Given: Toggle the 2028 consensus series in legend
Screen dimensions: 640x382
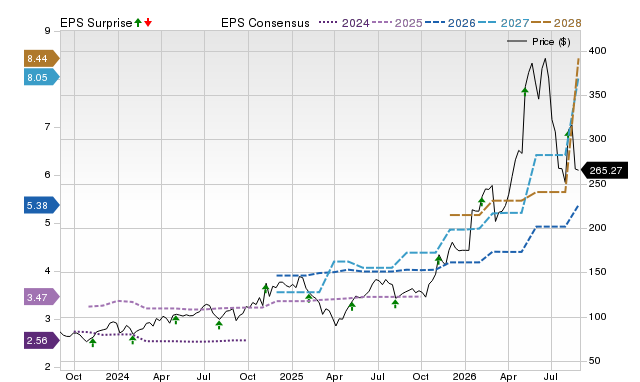Looking at the screenshot, I should click(x=556, y=23).
